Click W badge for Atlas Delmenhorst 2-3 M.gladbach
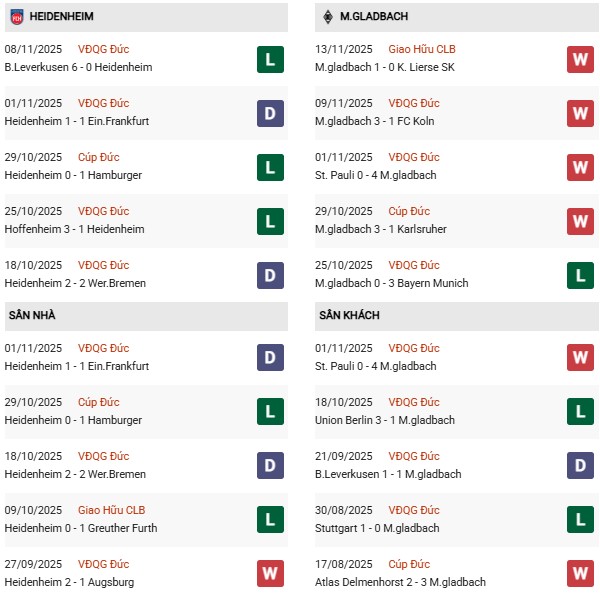Screen dimensions: 600x595 pyautogui.click(x=580, y=574)
